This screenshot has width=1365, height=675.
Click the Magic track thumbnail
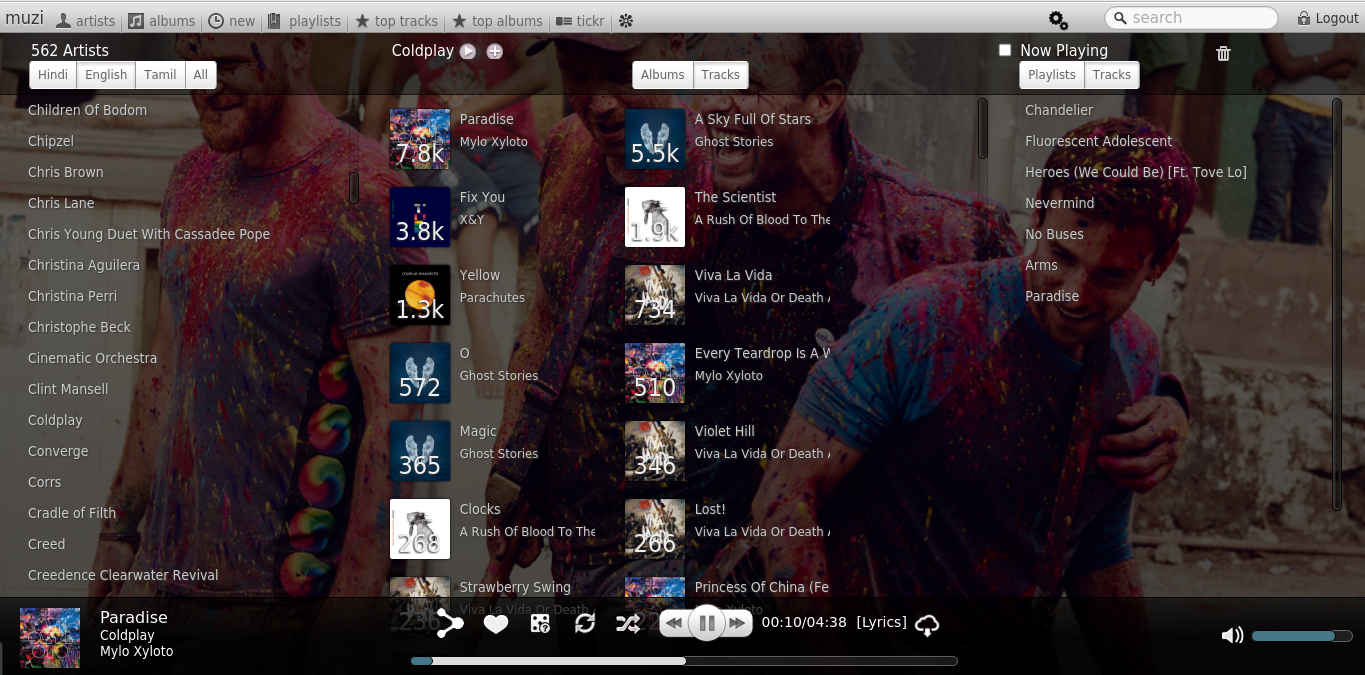[420, 451]
